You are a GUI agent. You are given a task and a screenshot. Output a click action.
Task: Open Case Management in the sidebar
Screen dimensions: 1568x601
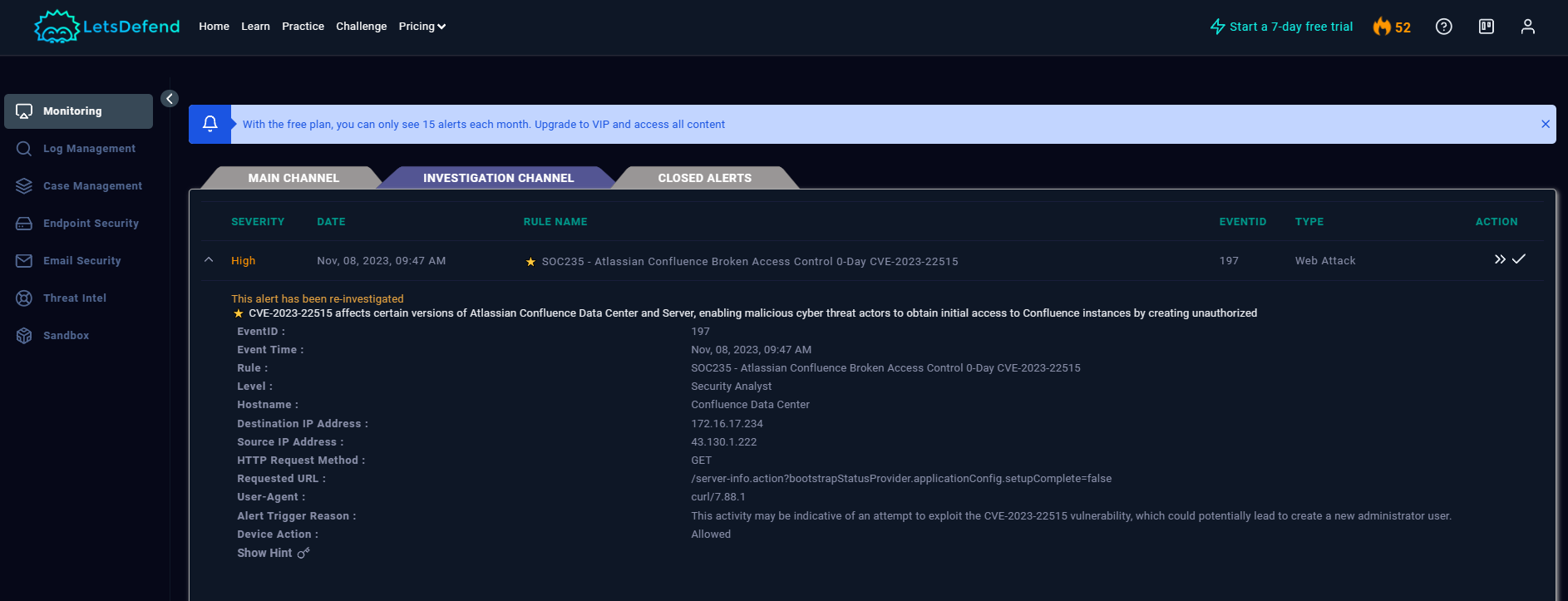pos(78,186)
